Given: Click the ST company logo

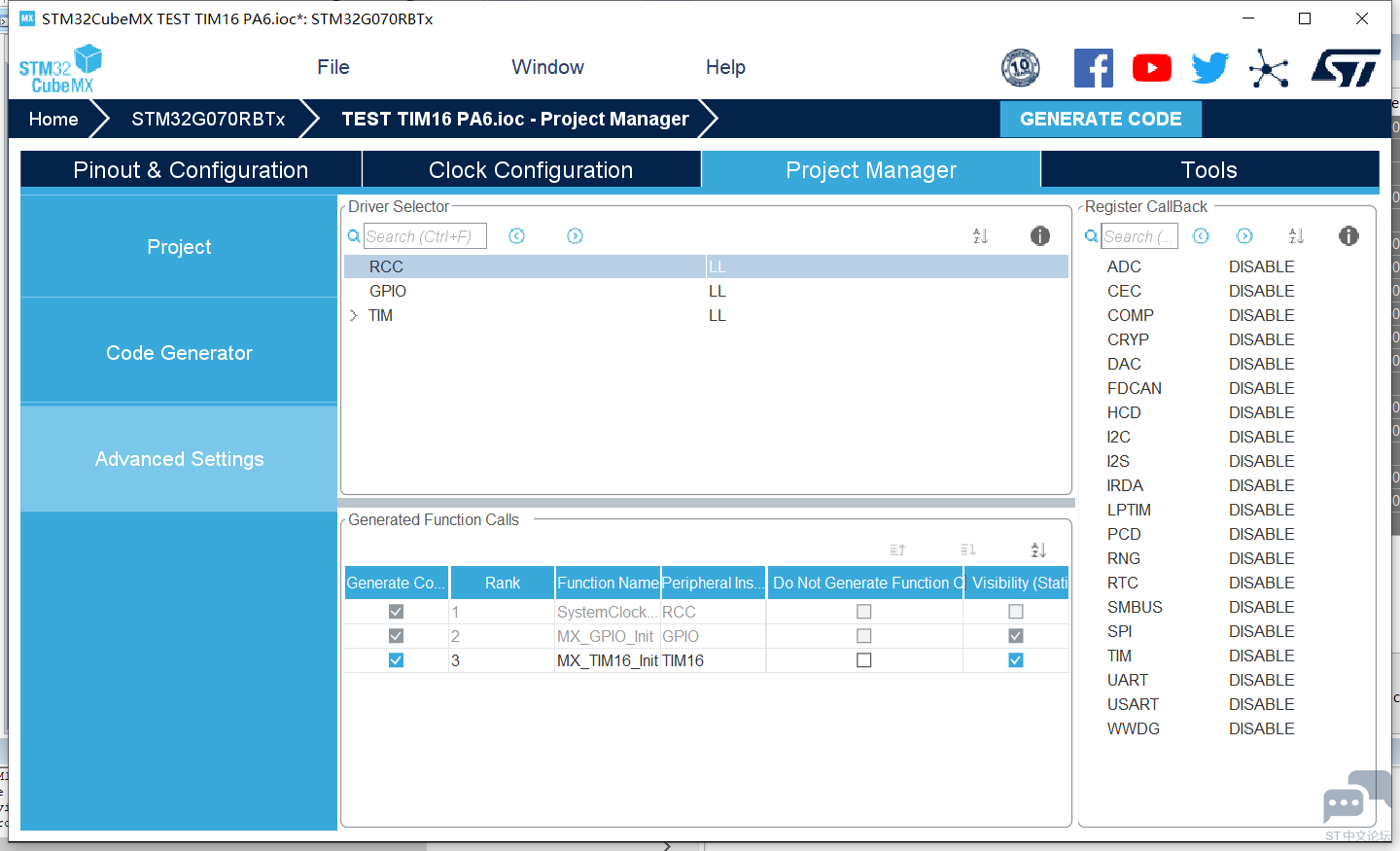Looking at the screenshot, I should 1346,68.
